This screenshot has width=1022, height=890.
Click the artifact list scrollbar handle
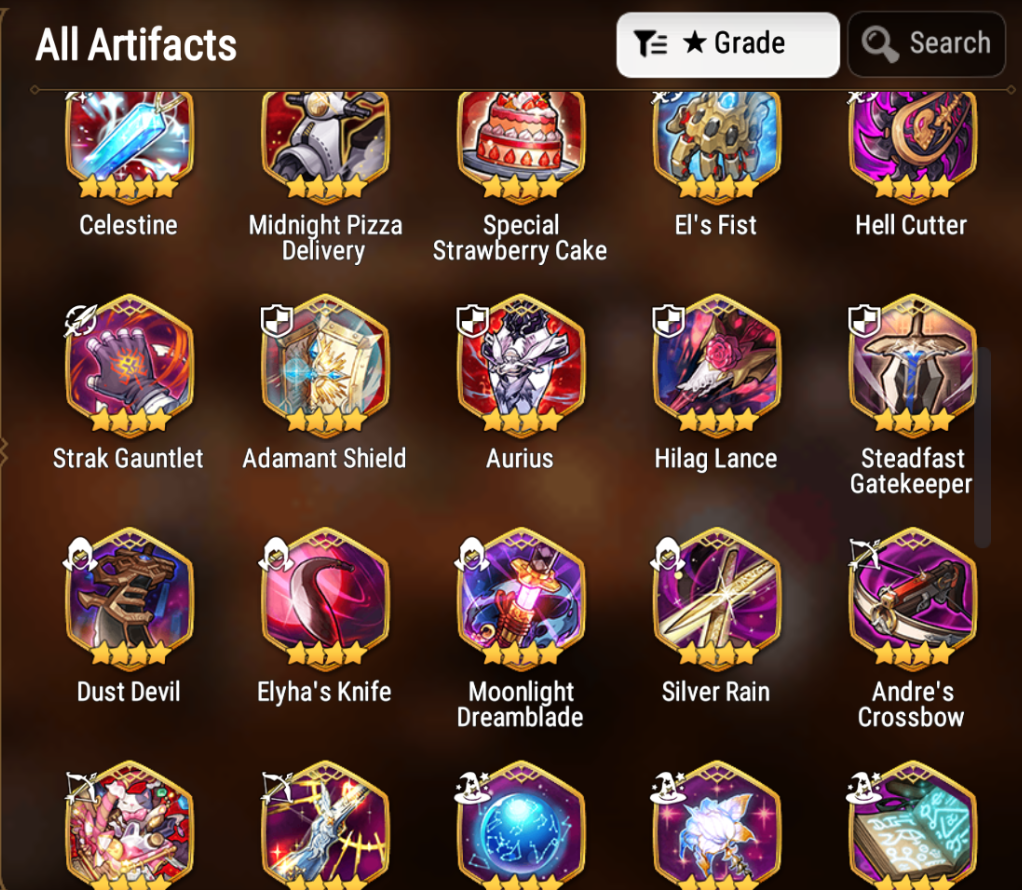[983, 447]
